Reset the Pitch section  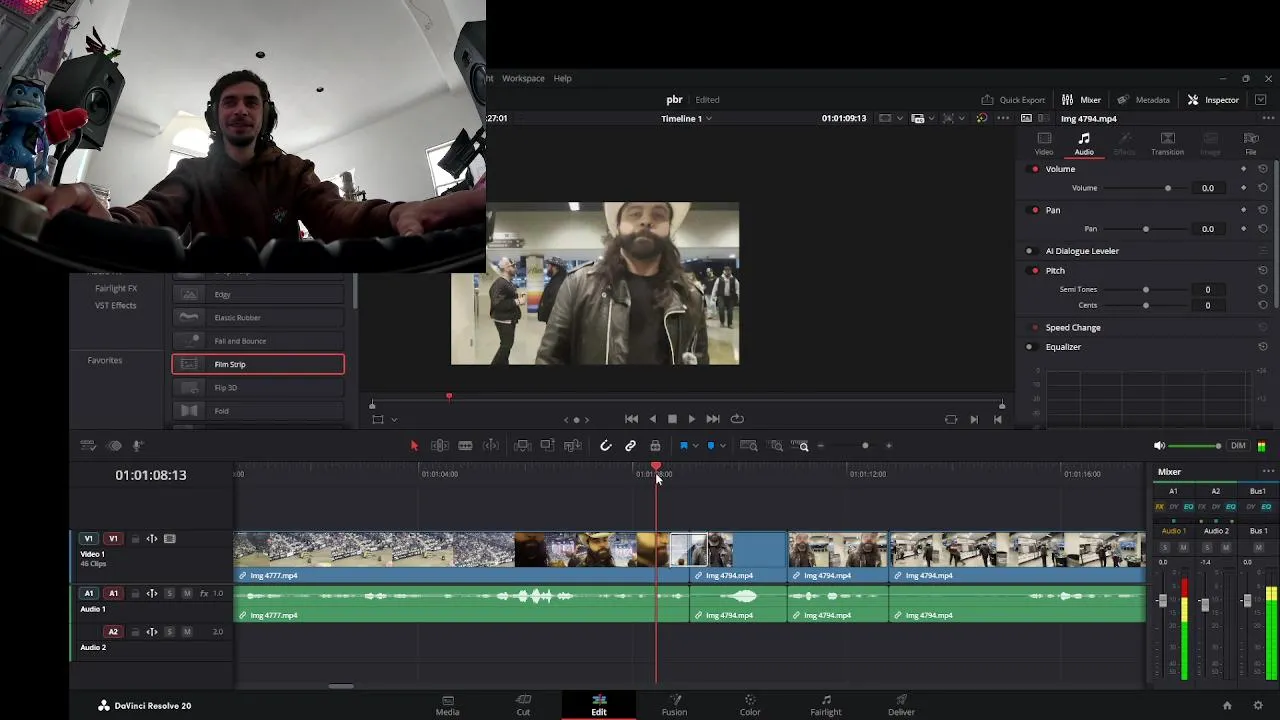[1263, 271]
